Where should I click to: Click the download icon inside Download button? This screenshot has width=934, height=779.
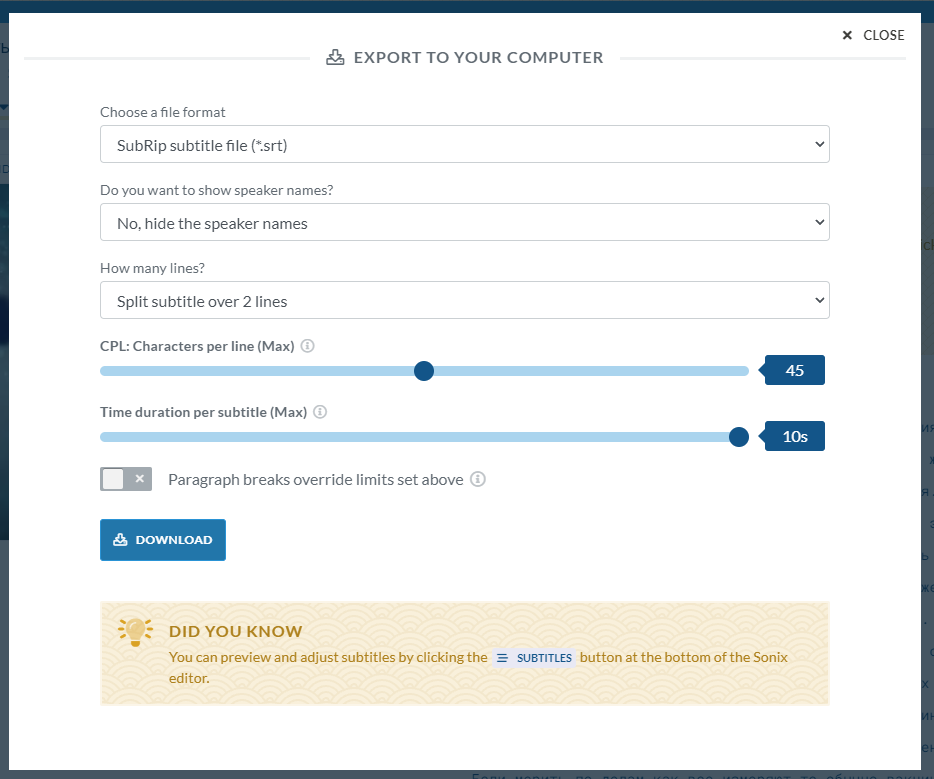[x=120, y=540]
